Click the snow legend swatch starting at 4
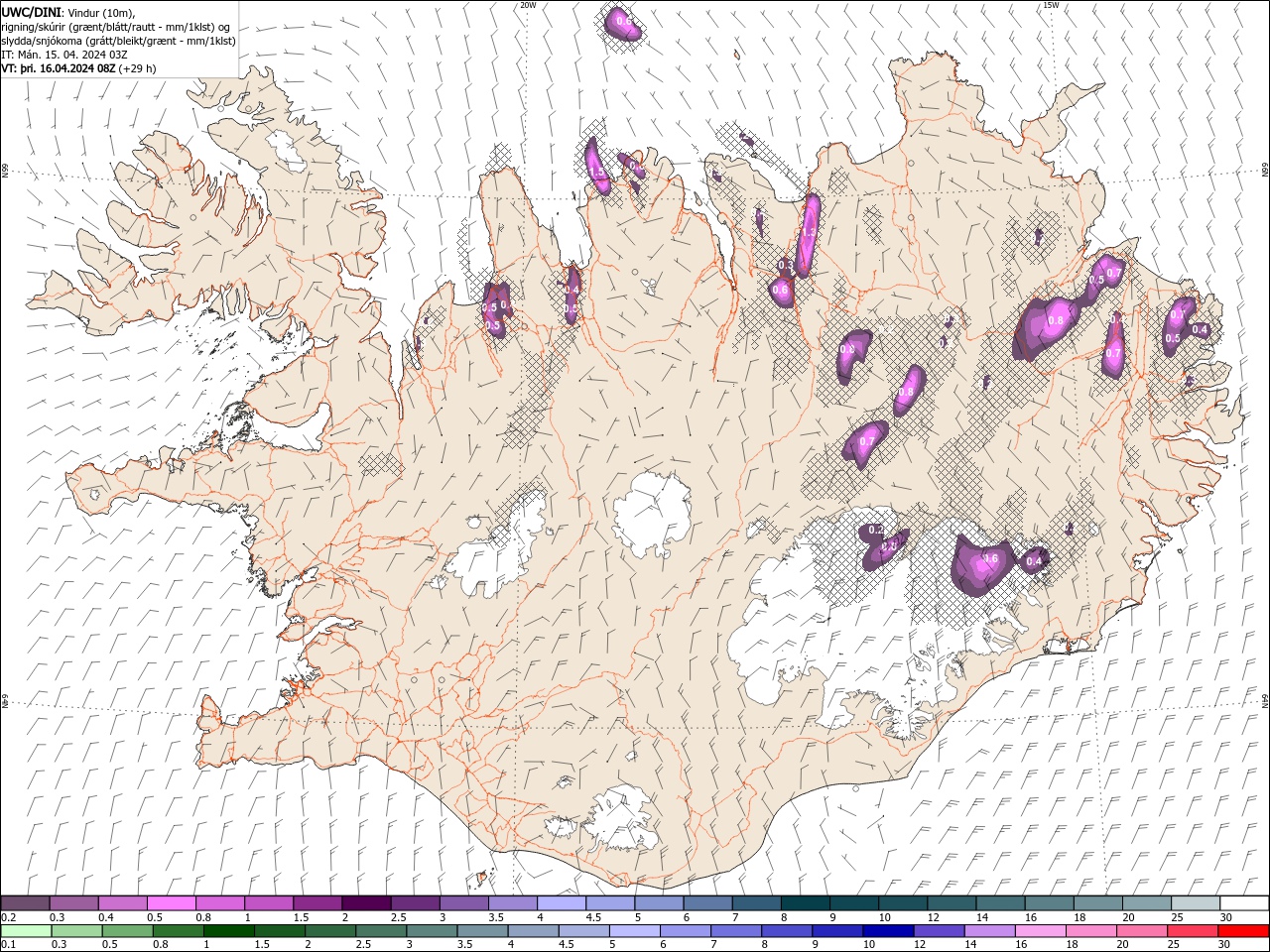Screen dimensions: 1270x952 pos(562,903)
